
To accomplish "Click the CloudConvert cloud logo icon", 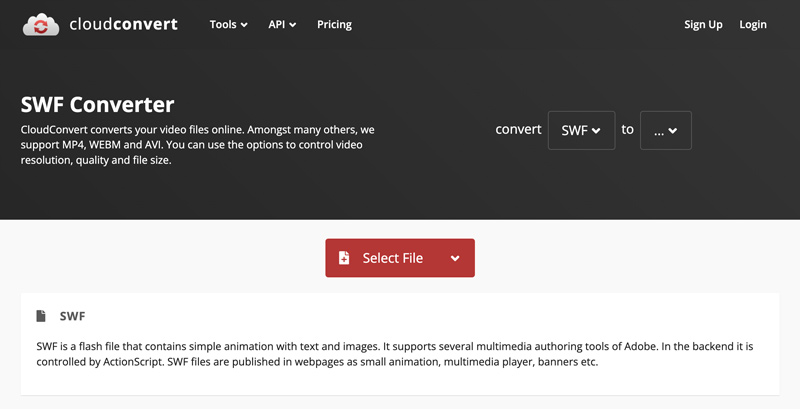I will tap(41, 24).
